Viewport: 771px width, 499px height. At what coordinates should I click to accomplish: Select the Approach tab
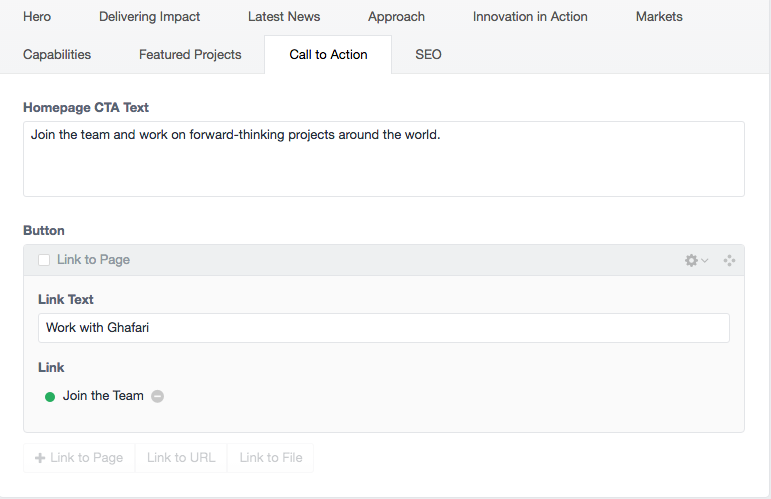(x=396, y=17)
